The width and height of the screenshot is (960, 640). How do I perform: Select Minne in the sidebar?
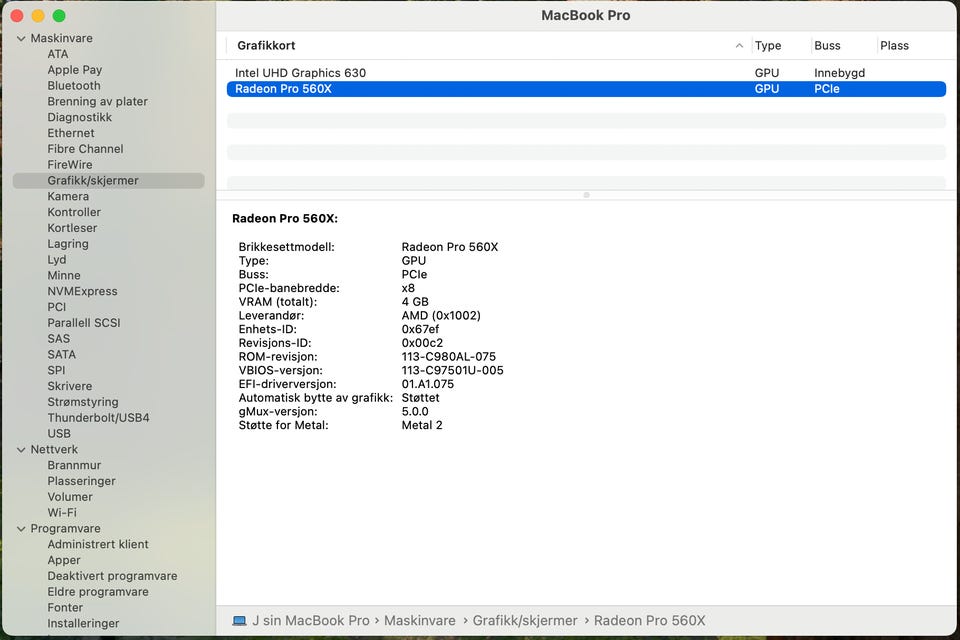point(64,276)
